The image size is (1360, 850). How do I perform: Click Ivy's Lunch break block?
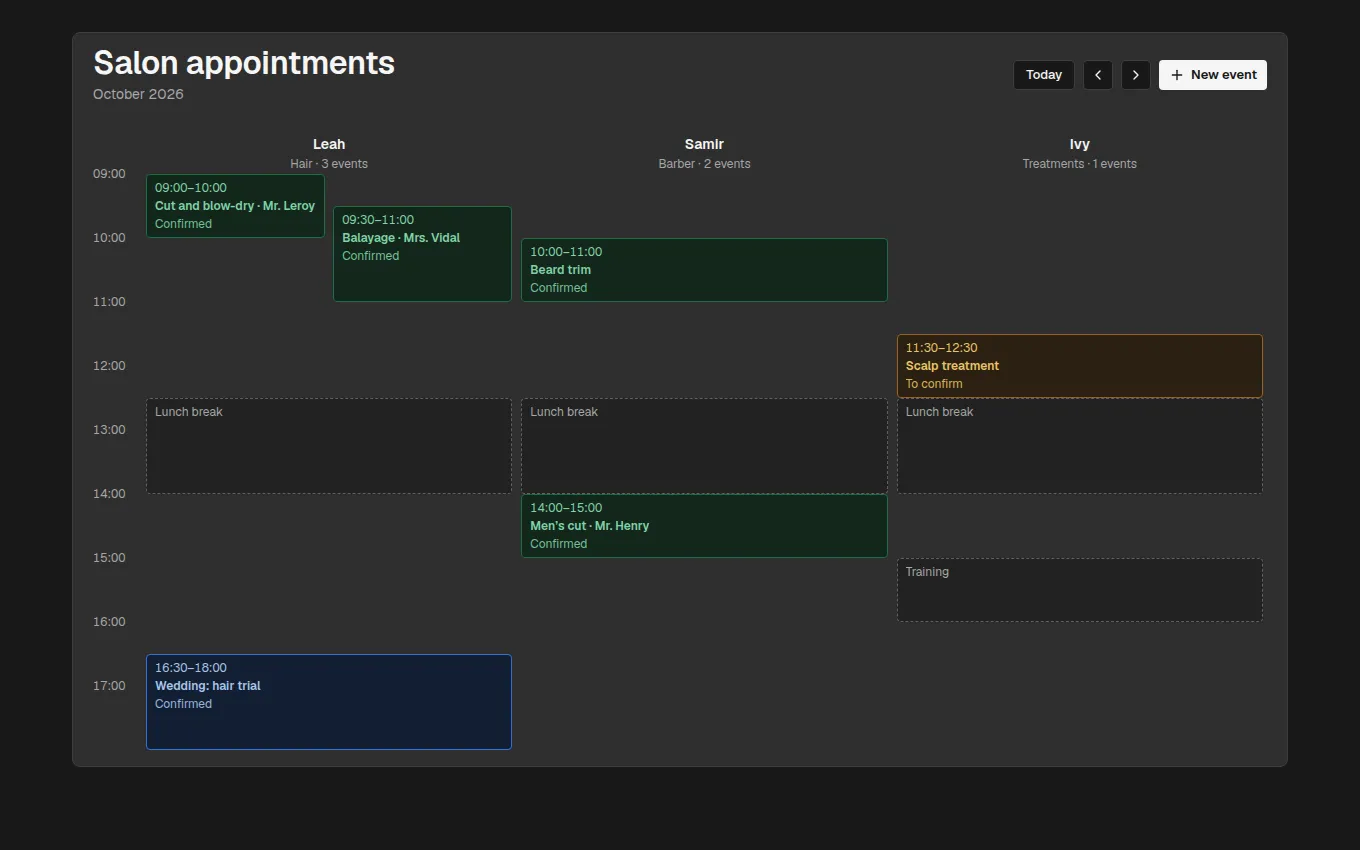pos(1080,446)
